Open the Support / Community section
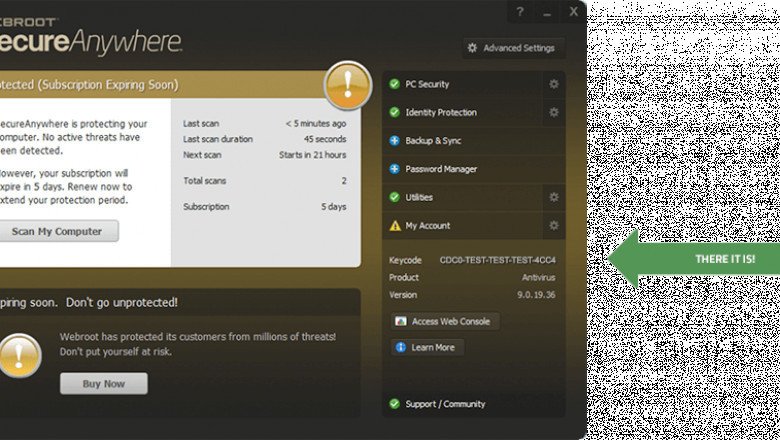The height and width of the screenshot is (440, 780). point(474,404)
